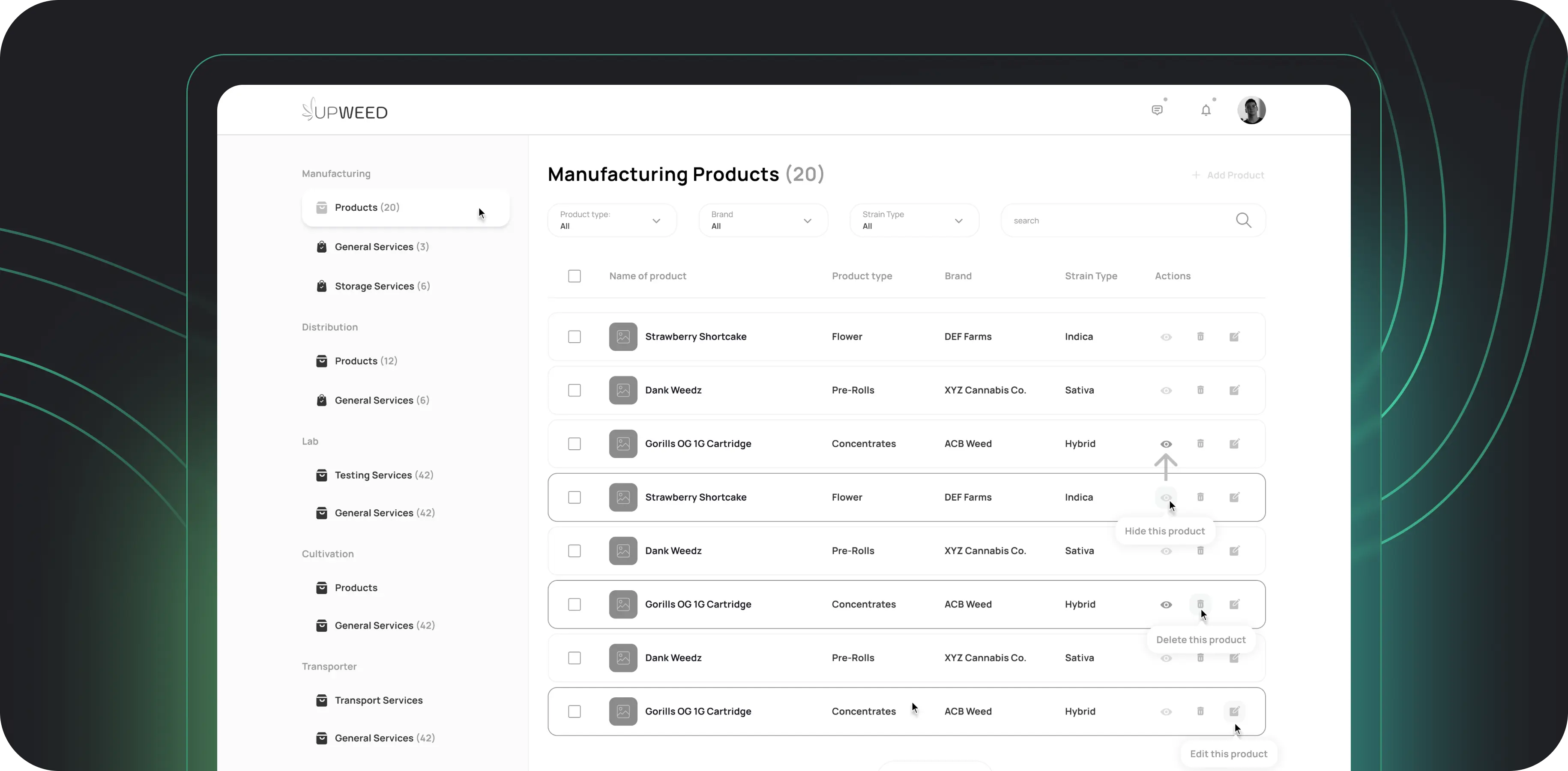Click the 'Hide this product' tooltip
Image resolution: width=1568 pixels, height=771 pixels.
tap(1165, 531)
